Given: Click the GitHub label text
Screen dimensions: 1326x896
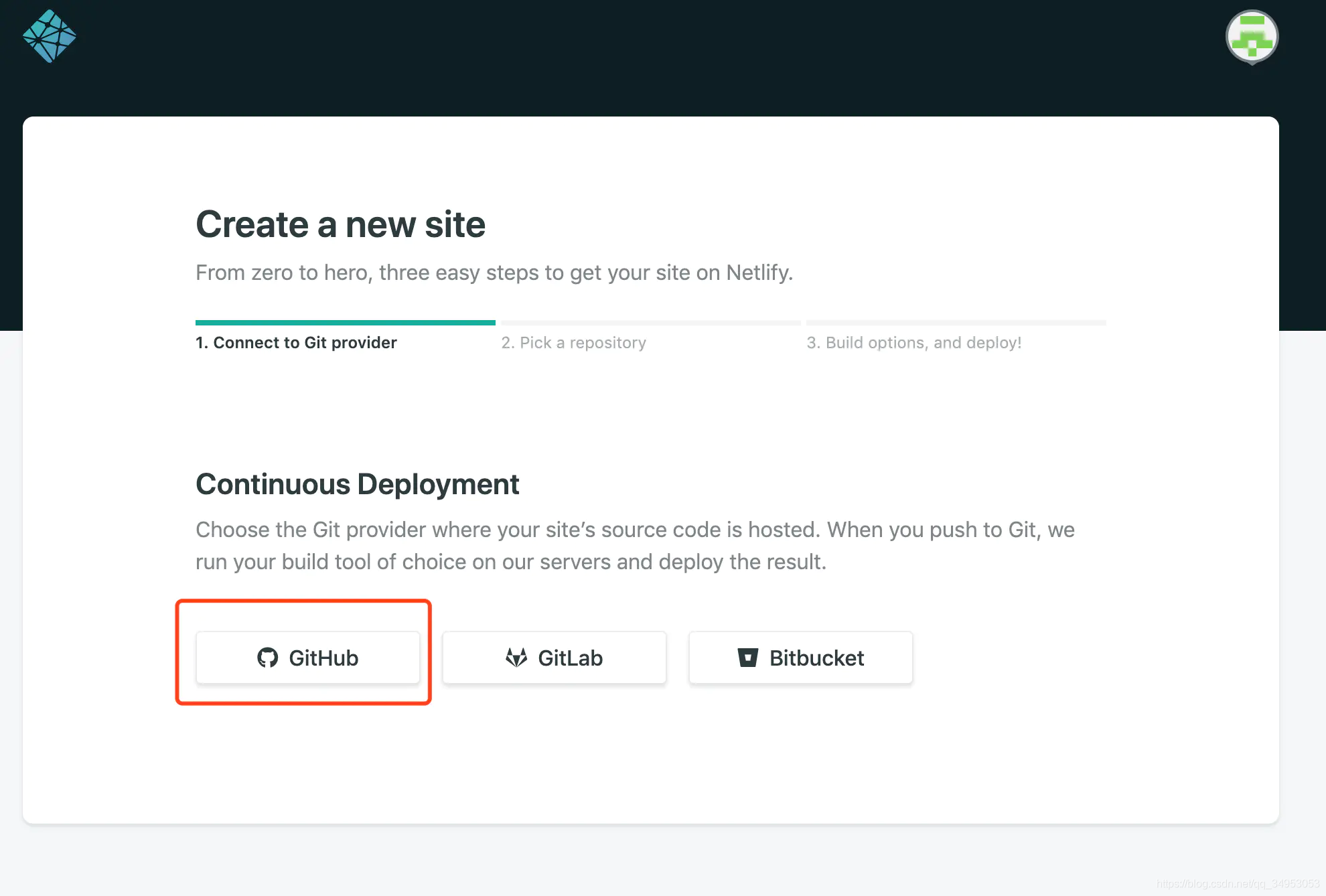Looking at the screenshot, I should point(323,658).
